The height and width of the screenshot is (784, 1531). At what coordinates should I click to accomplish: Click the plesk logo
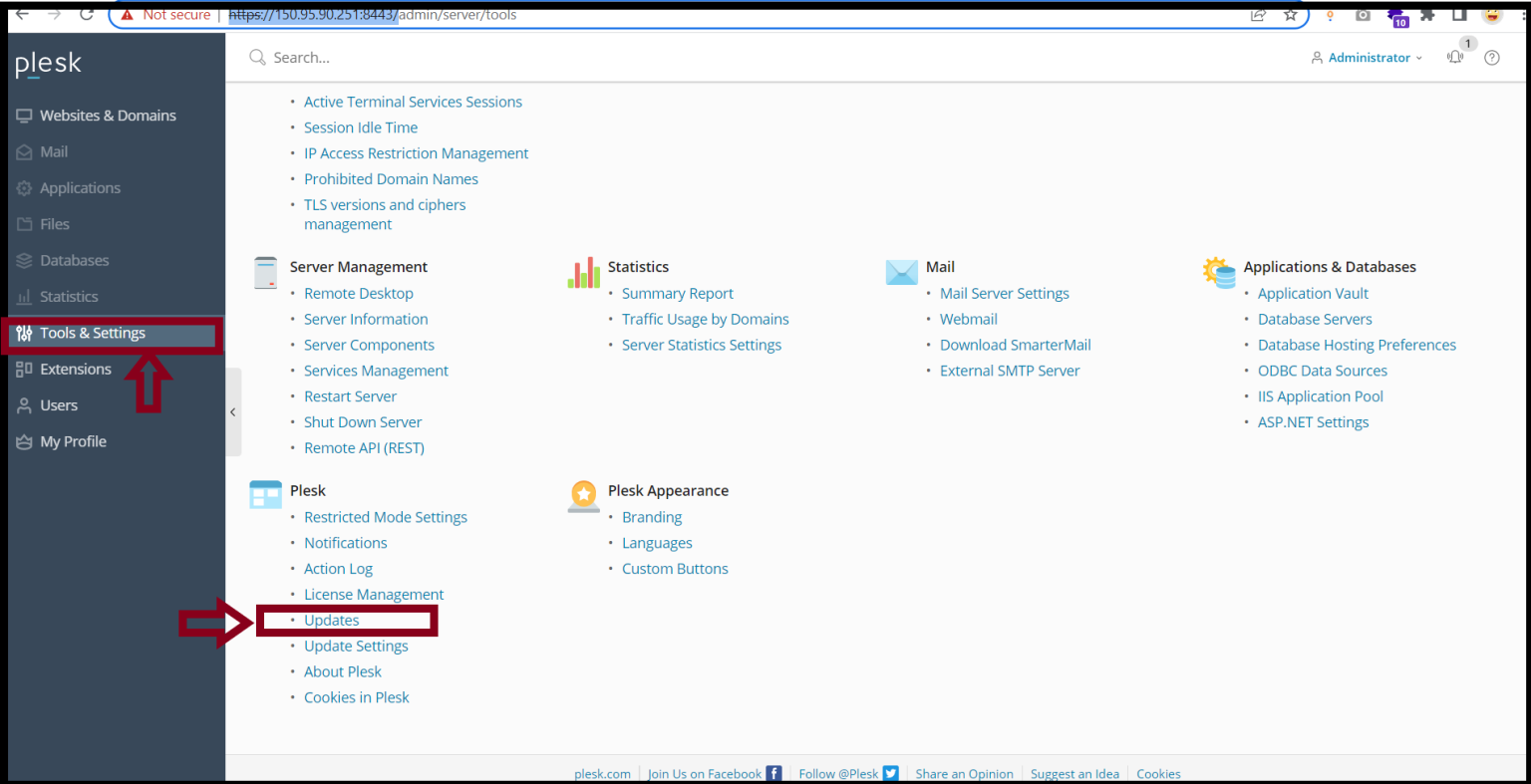point(48,65)
